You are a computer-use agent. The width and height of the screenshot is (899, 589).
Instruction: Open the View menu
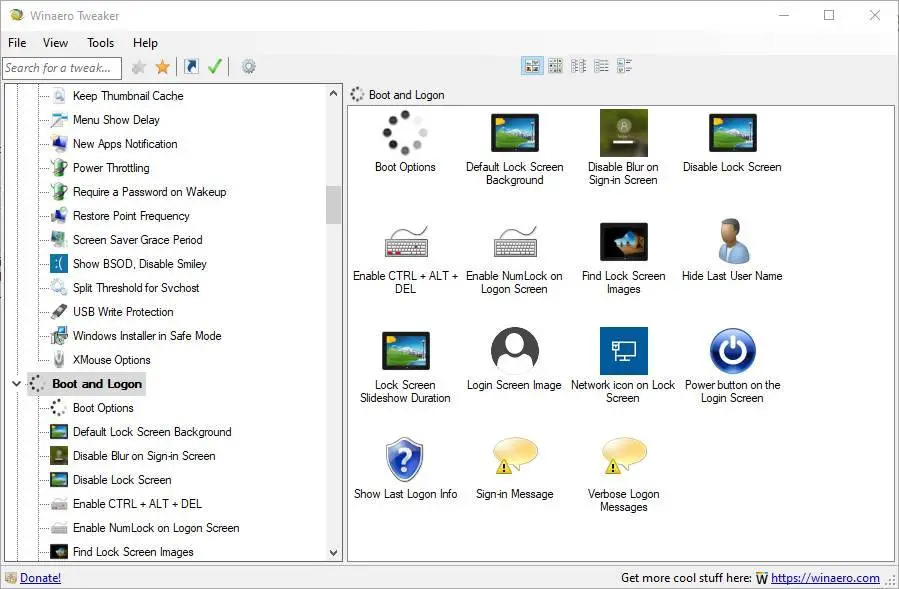pos(55,43)
